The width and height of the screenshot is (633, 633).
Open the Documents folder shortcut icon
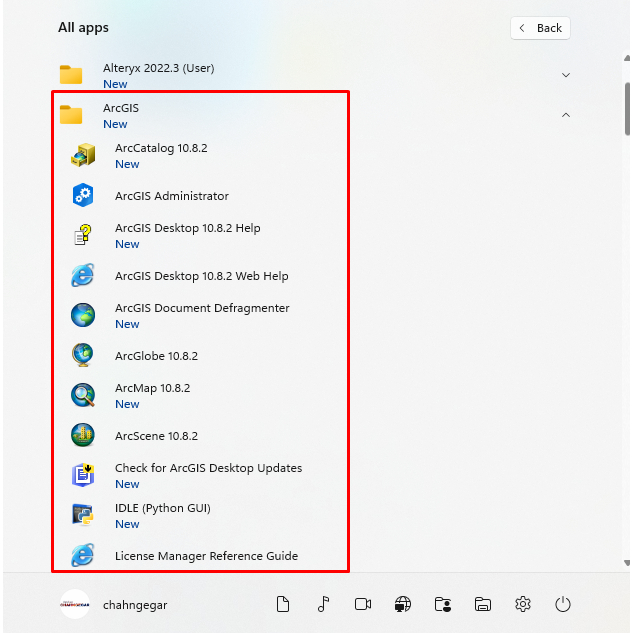pos(283,604)
